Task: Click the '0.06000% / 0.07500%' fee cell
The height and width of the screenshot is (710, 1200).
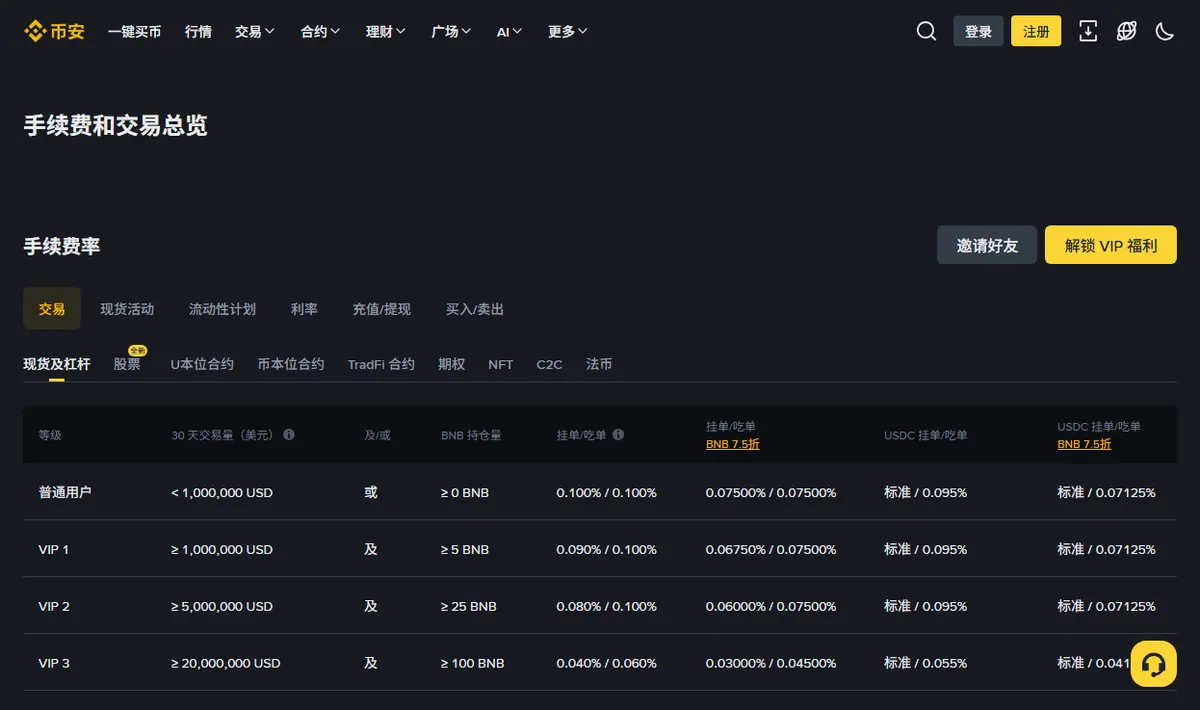Action: coord(771,606)
